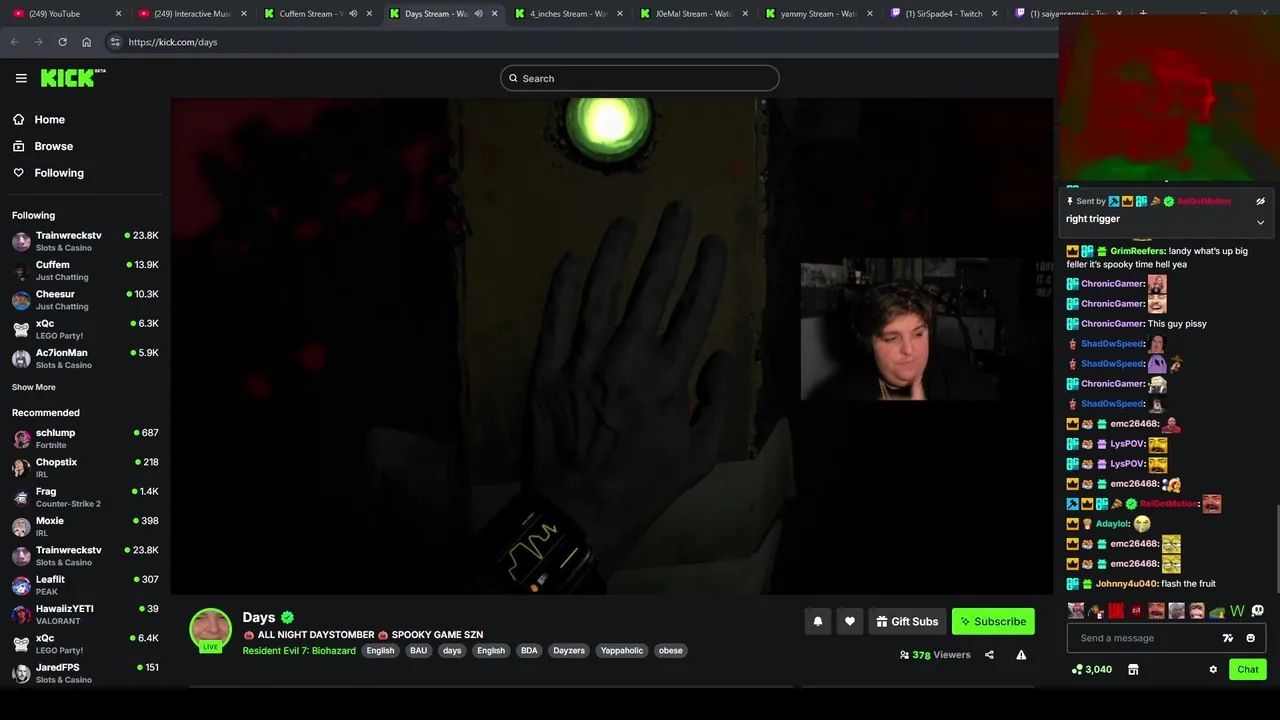The height and width of the screenshot is (720, 1280).
Task: Switch to the yammy Stream tab
Action: [818, 14]
